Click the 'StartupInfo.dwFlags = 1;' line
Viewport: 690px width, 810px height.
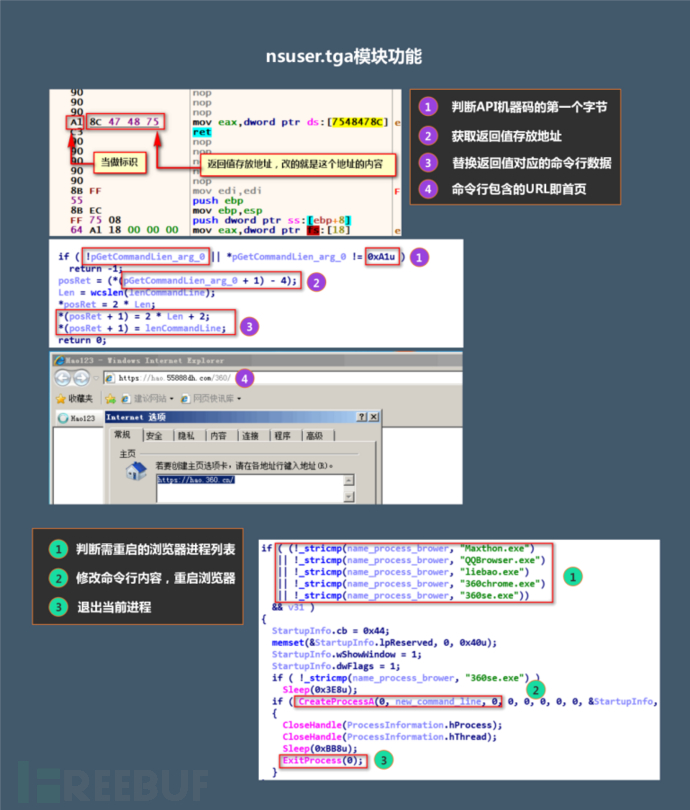[336, 666]
